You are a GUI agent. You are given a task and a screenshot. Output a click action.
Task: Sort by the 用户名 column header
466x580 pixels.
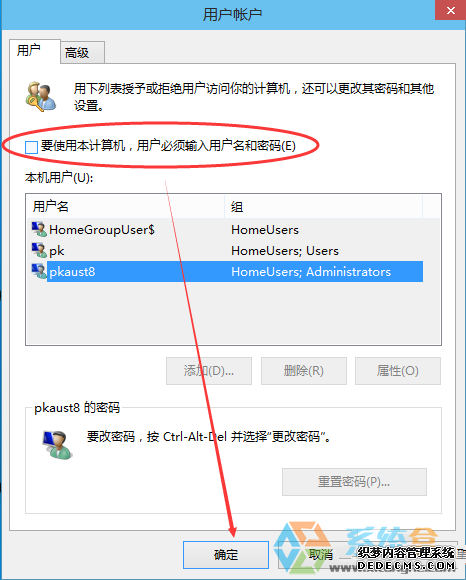126,206
